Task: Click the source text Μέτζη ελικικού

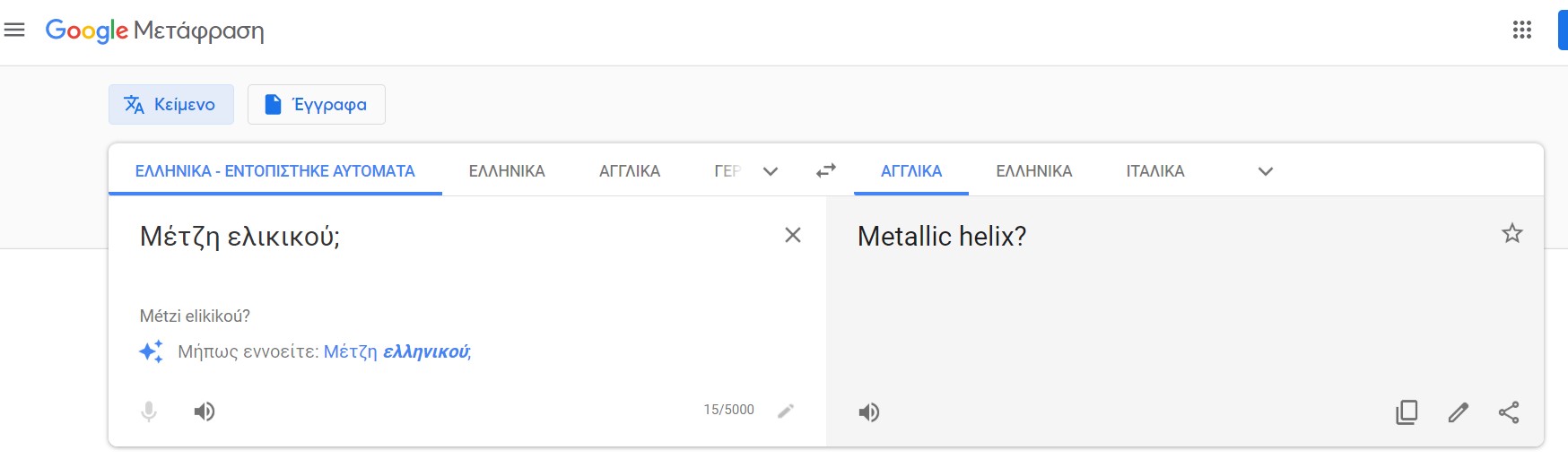Action: (240, 237)
